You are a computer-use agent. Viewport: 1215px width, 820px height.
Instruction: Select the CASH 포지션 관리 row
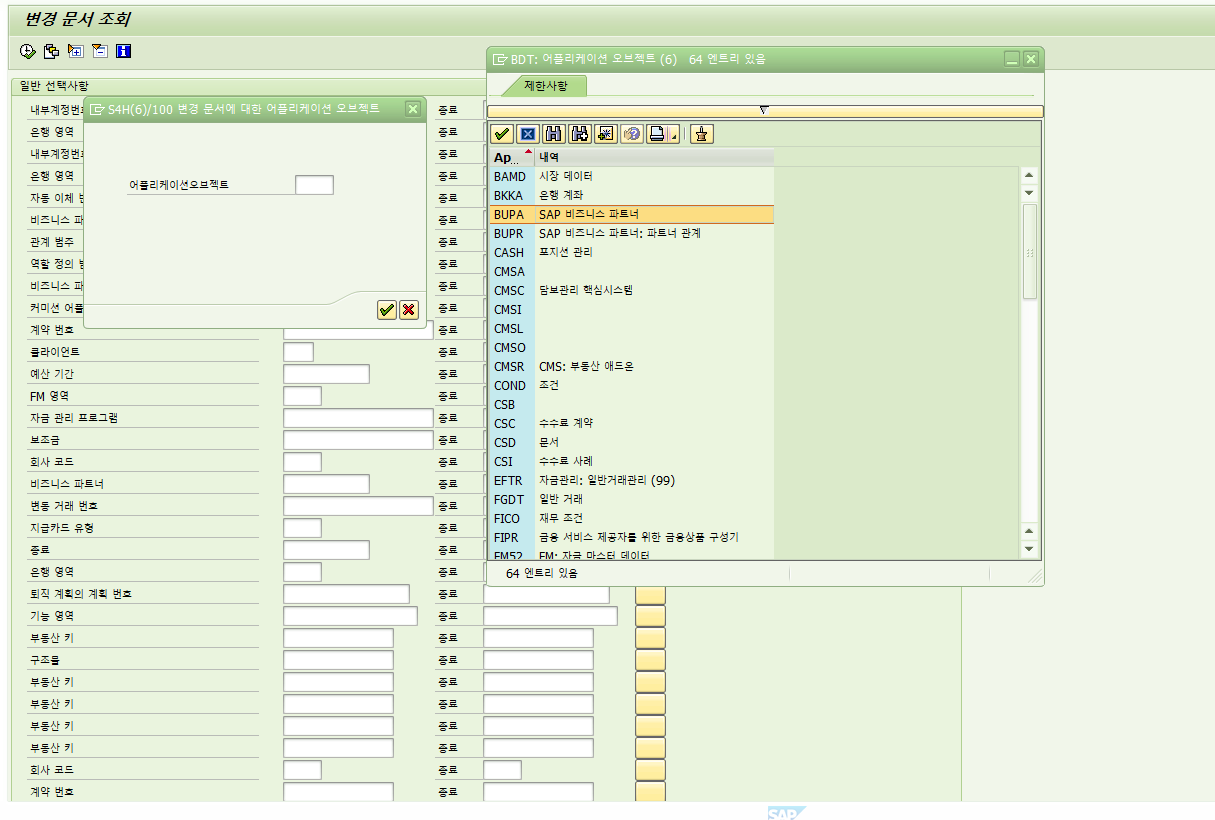[632, 252]
